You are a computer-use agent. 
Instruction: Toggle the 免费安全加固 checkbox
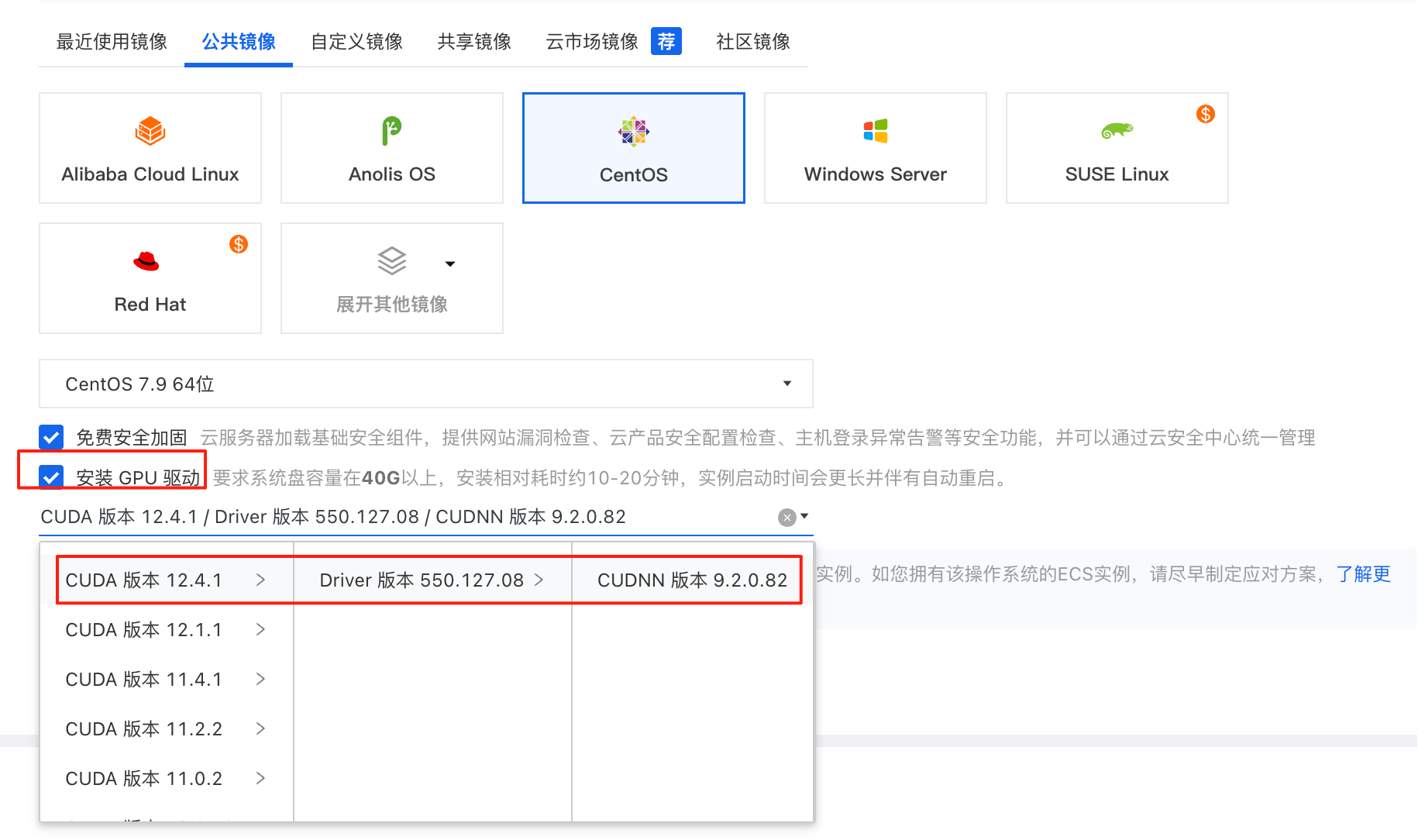tap(51, 437)
